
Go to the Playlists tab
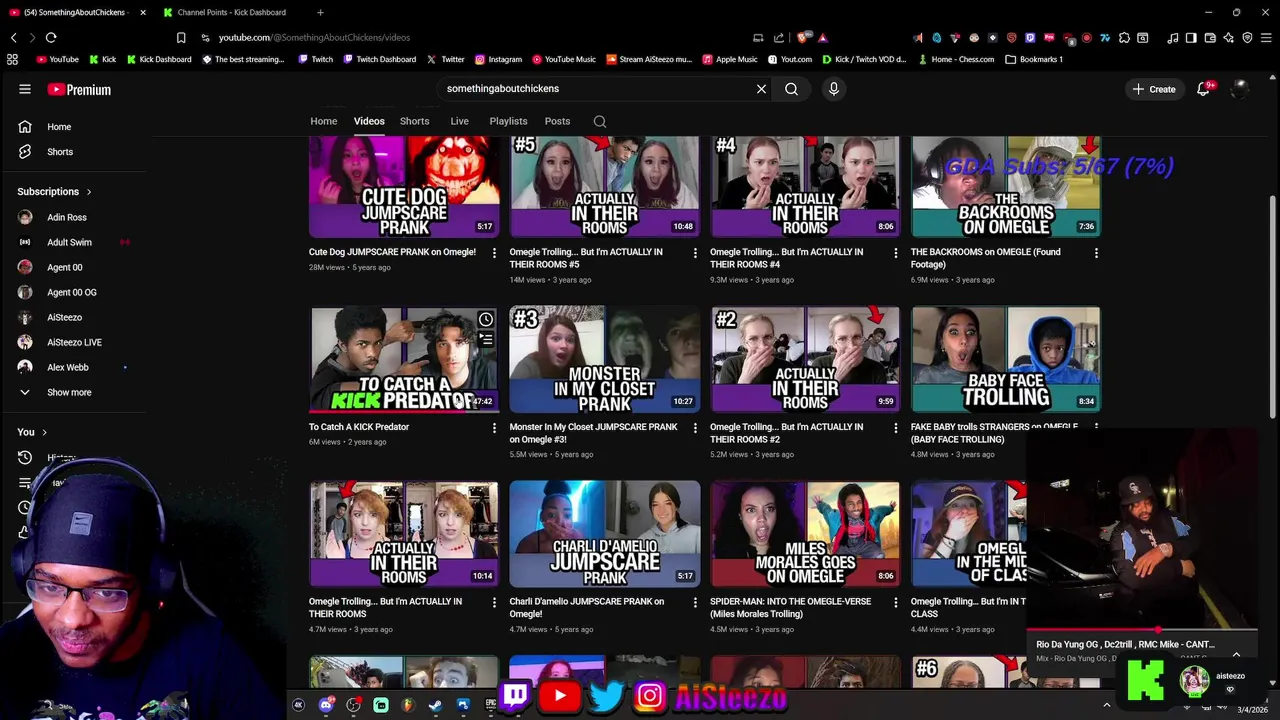(x=508, y=121)
